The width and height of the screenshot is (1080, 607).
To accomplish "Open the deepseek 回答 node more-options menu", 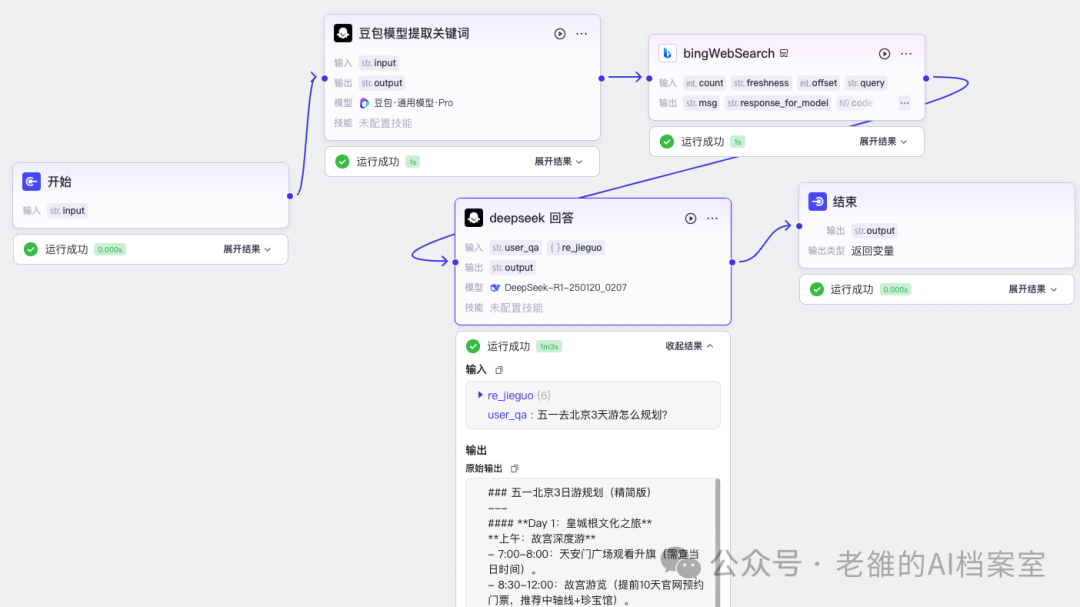I will (712, 218).
